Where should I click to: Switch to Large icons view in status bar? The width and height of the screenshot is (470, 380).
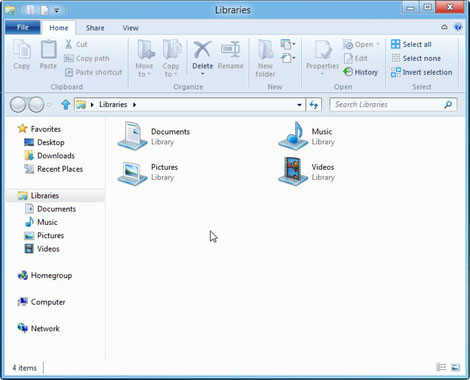pos(456,367)
